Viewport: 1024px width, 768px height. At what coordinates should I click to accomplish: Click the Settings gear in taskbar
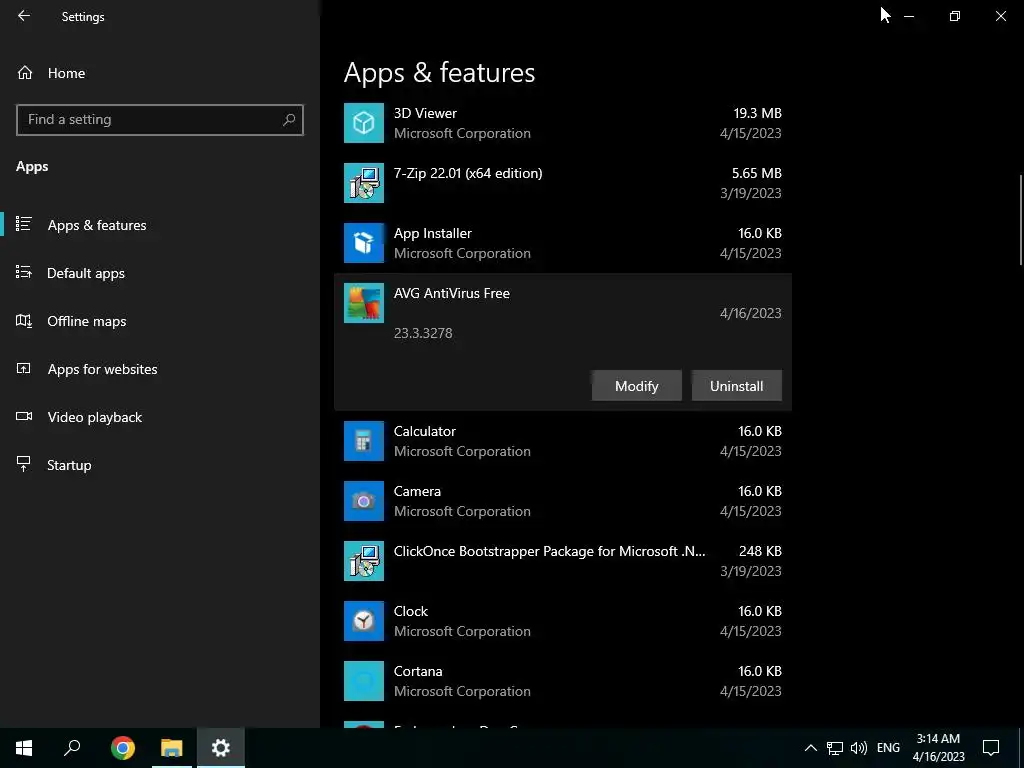pos(221,748)
